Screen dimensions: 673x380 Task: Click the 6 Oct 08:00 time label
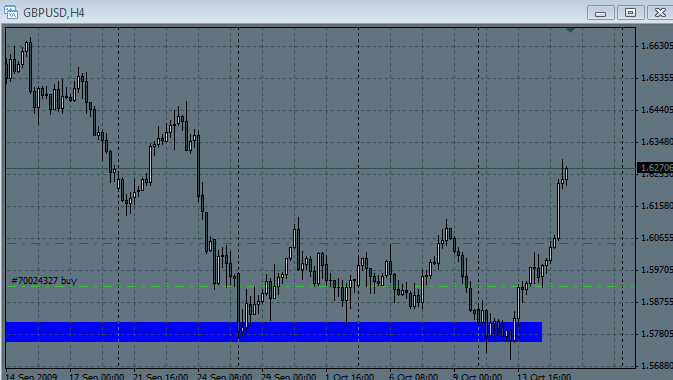click(414, 376)
